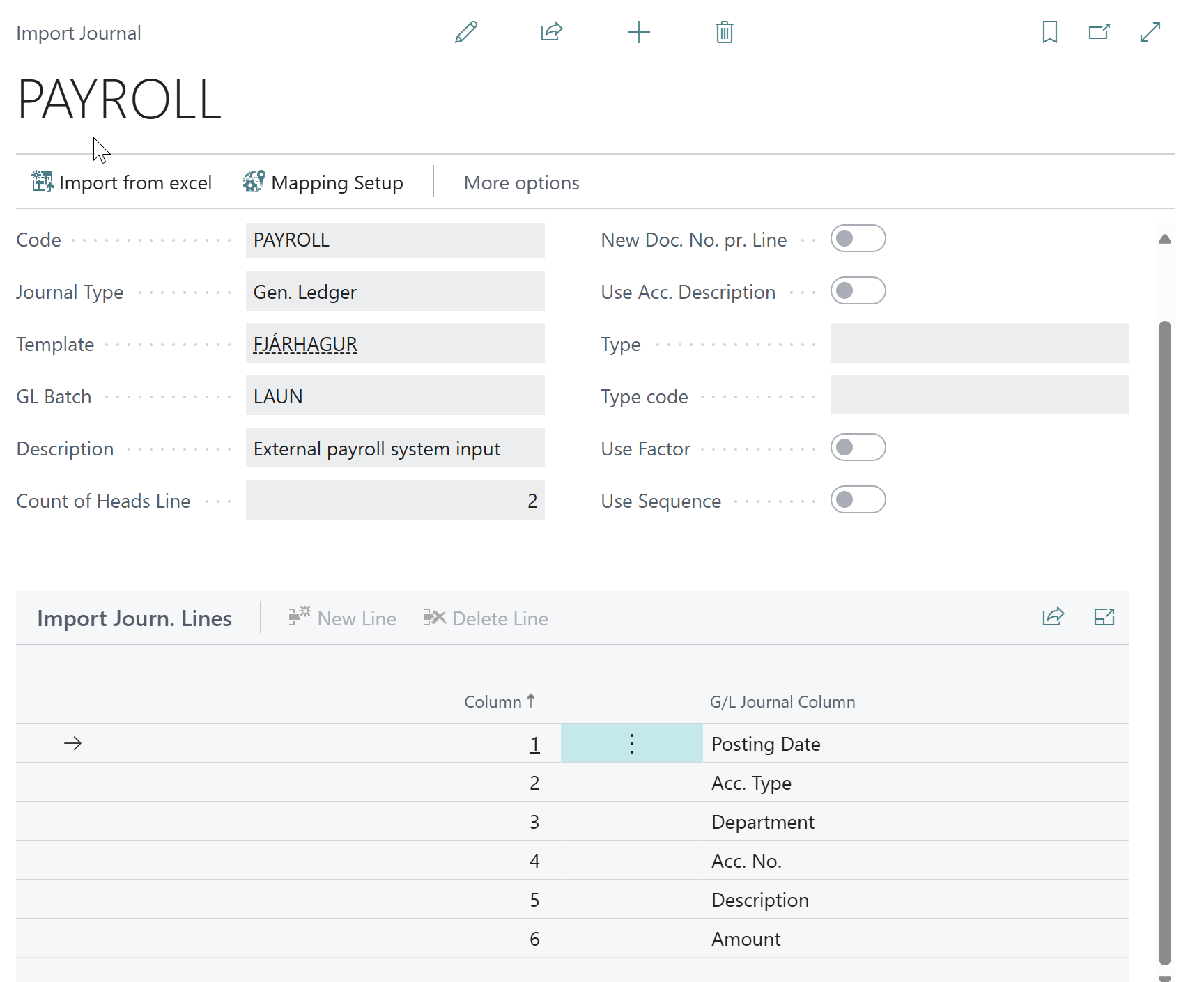Open Mapping Setup action

click(x=323, y=182)
